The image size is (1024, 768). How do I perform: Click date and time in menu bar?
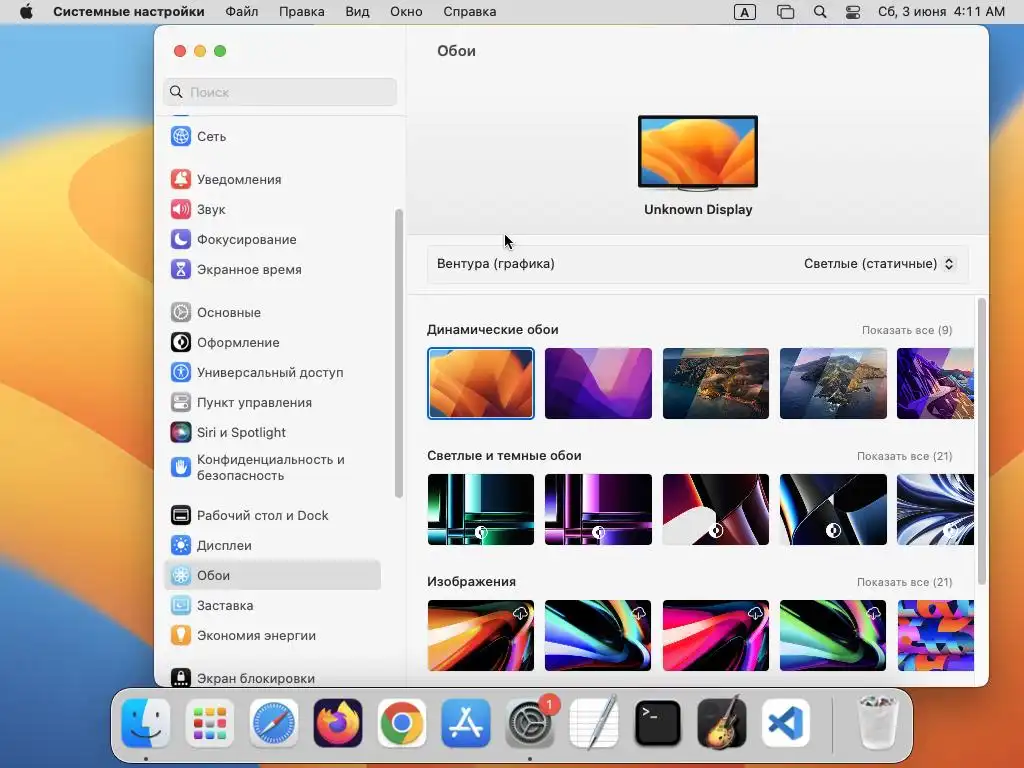941,12
